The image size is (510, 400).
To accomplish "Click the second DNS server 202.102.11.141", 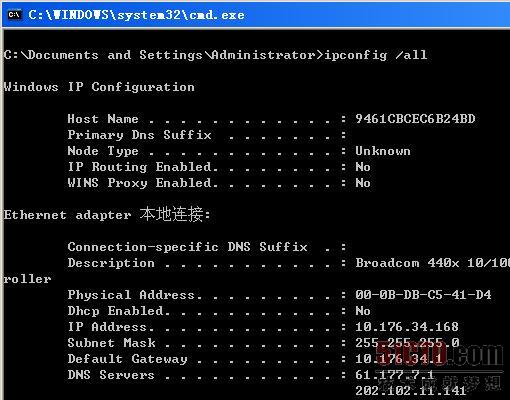I will [x=411, y=391].
